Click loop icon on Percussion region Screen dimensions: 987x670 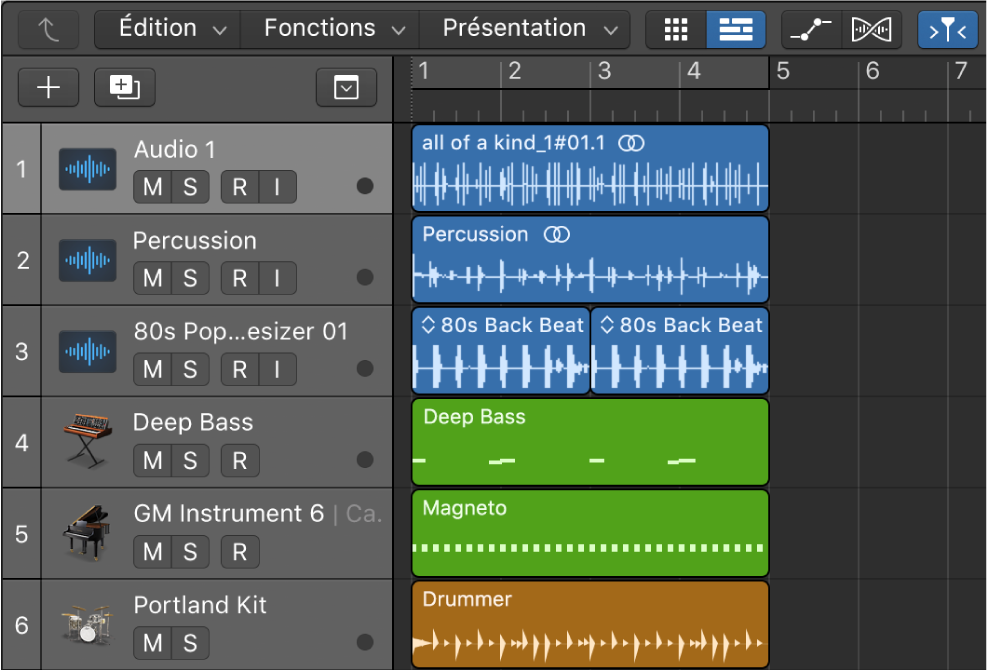(x=556, y=235)
